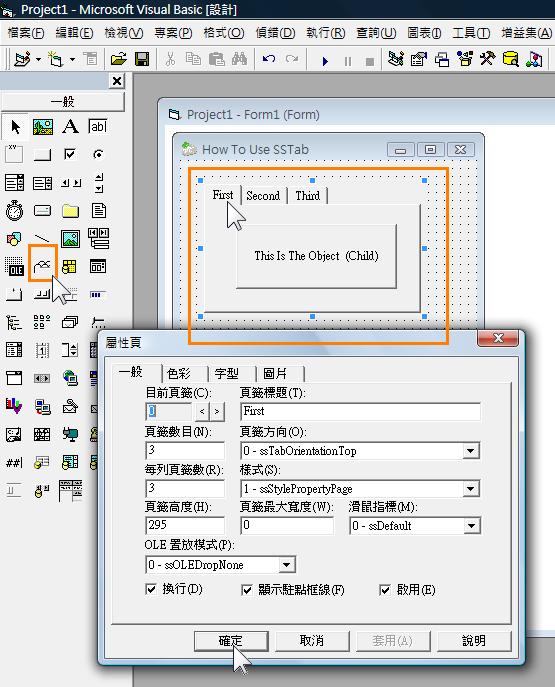Select the CheckBox control tool in toolbox
Viewport: 555px width, 687px height.
[x=70, y=154]
